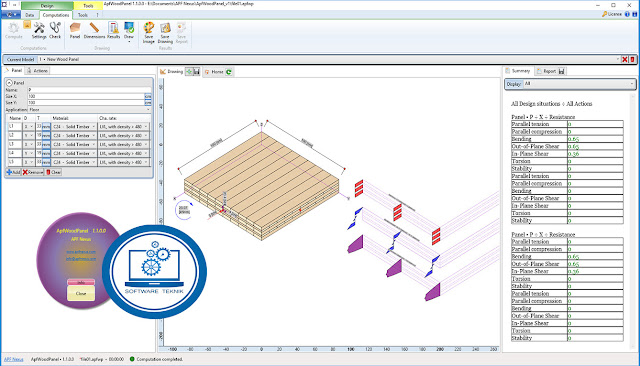Click the zoom-fit icon beside Drawing tab
640x366 pixels.
point(189,72)
